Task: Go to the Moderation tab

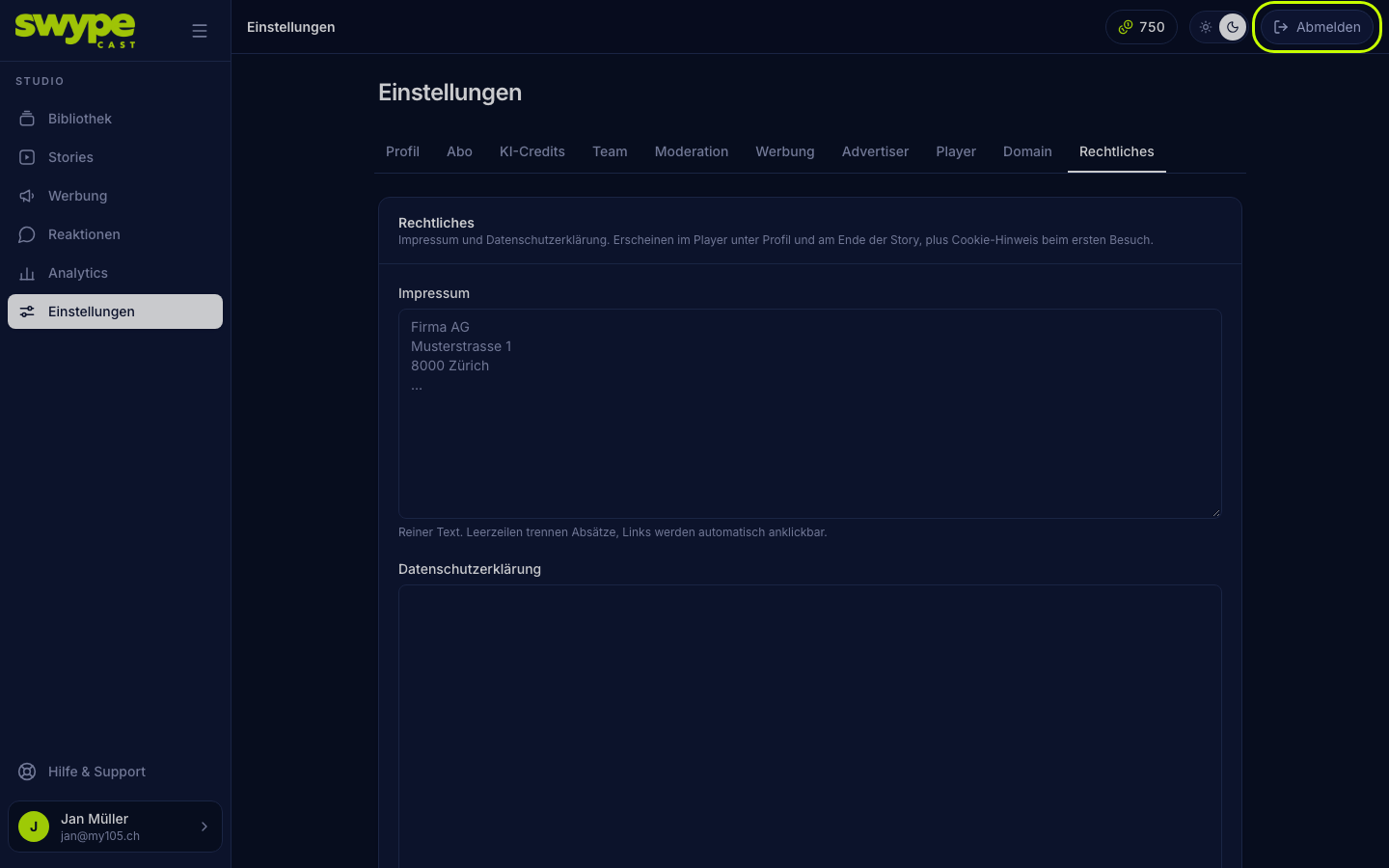Action: click(692, 151)
